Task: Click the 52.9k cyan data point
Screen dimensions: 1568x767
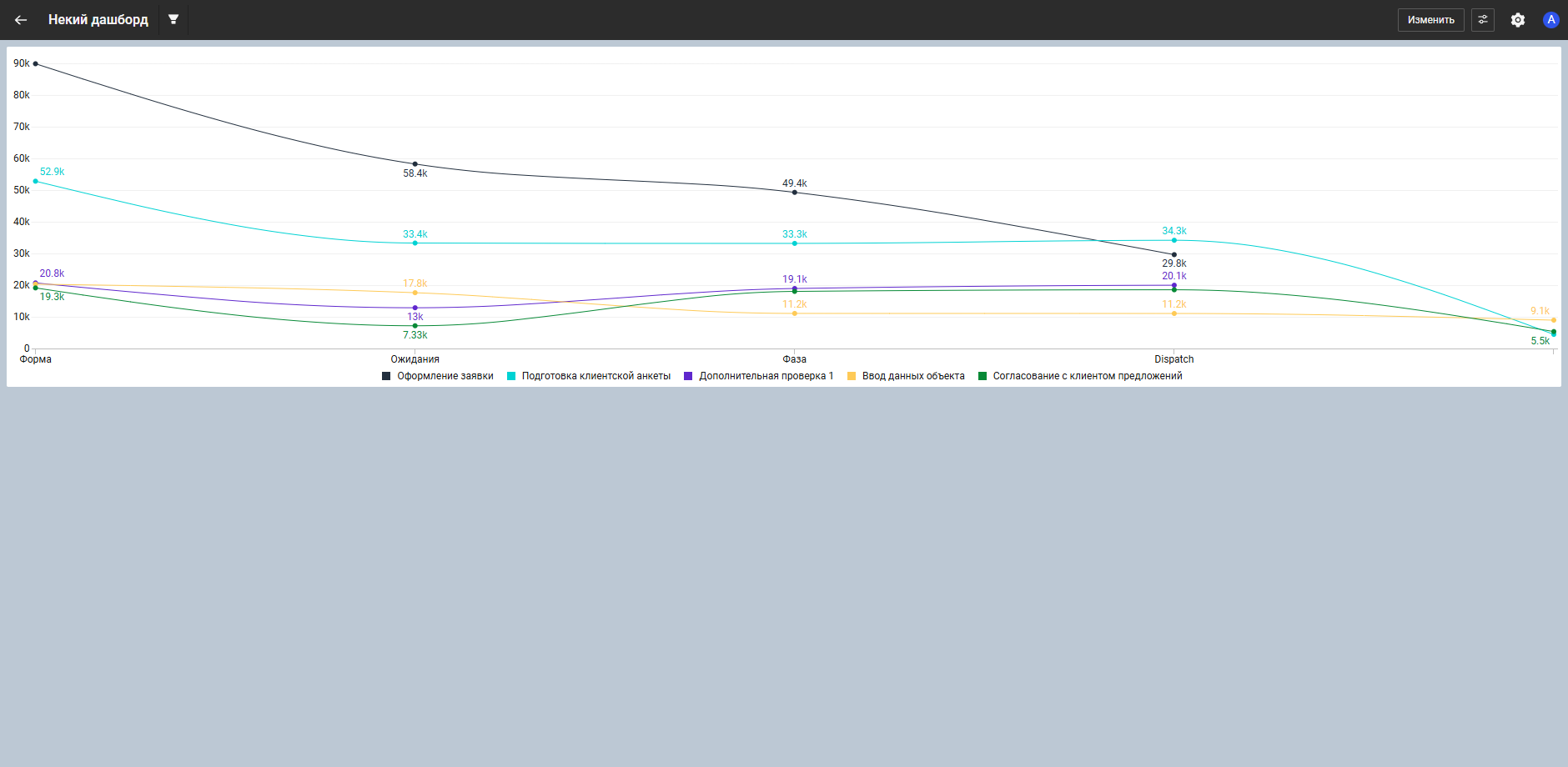Action: click(36, 181)
